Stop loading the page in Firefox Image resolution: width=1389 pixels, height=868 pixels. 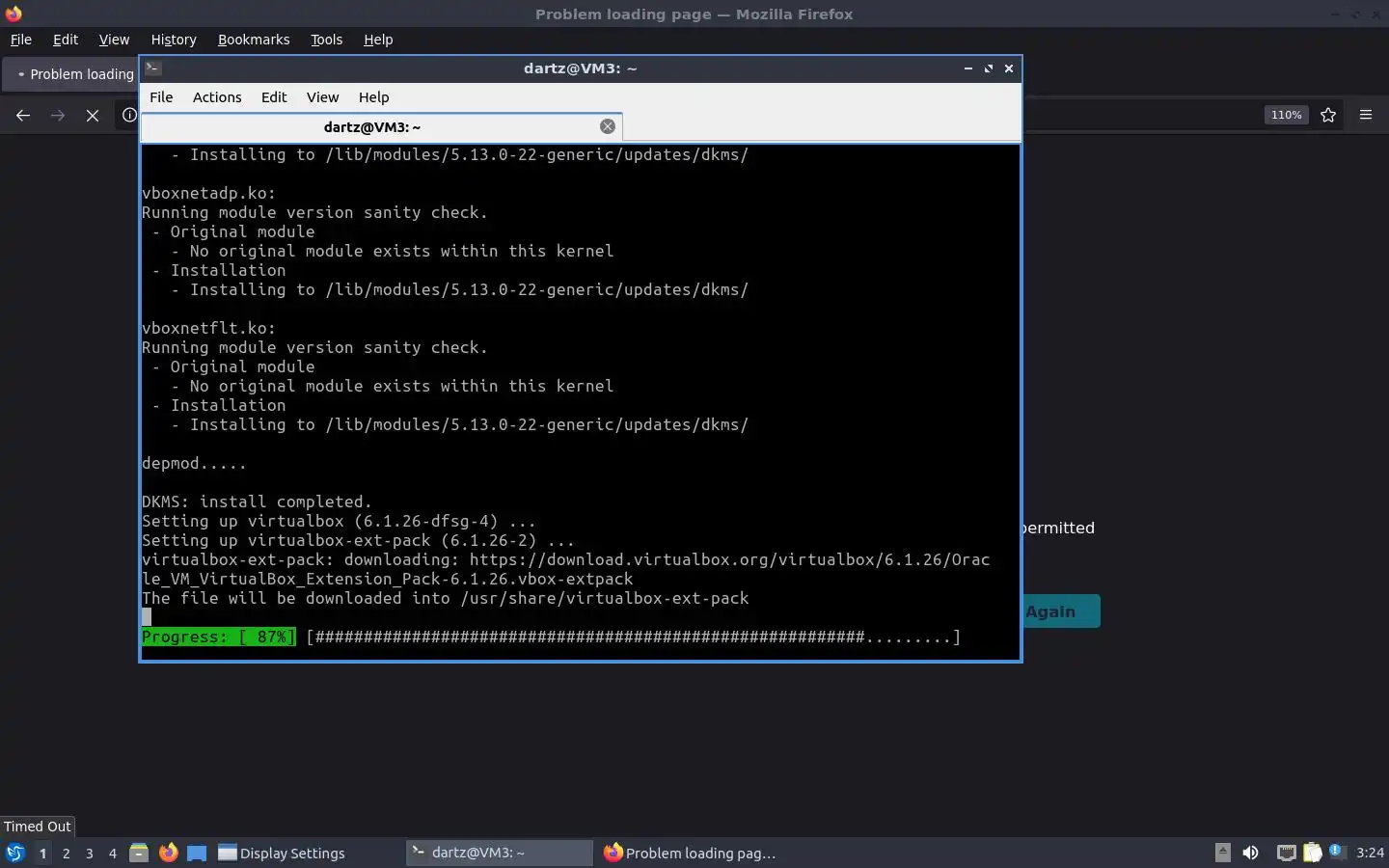pyautogui.click(x=93, y=115)
